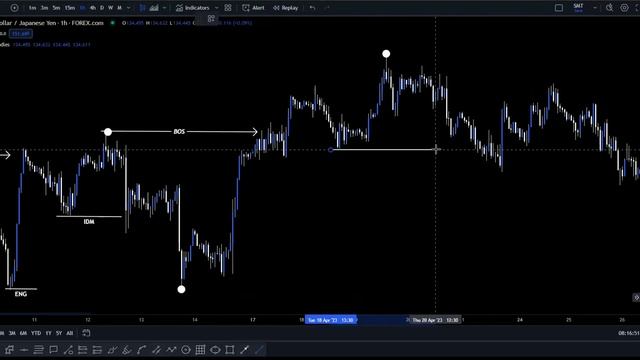Image resolution: width=640 pixels, height=360 pixels.
Task: Switch to the M monthly timeframe
Action: tap(119, 8)
